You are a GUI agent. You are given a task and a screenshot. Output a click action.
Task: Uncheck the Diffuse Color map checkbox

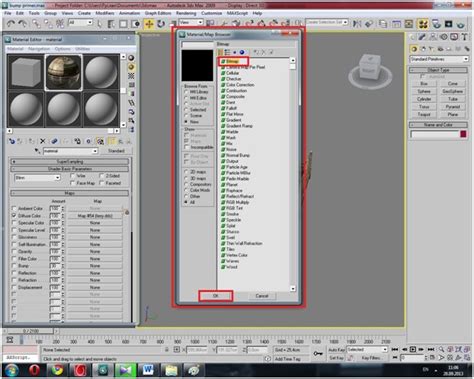pos(14,216)
